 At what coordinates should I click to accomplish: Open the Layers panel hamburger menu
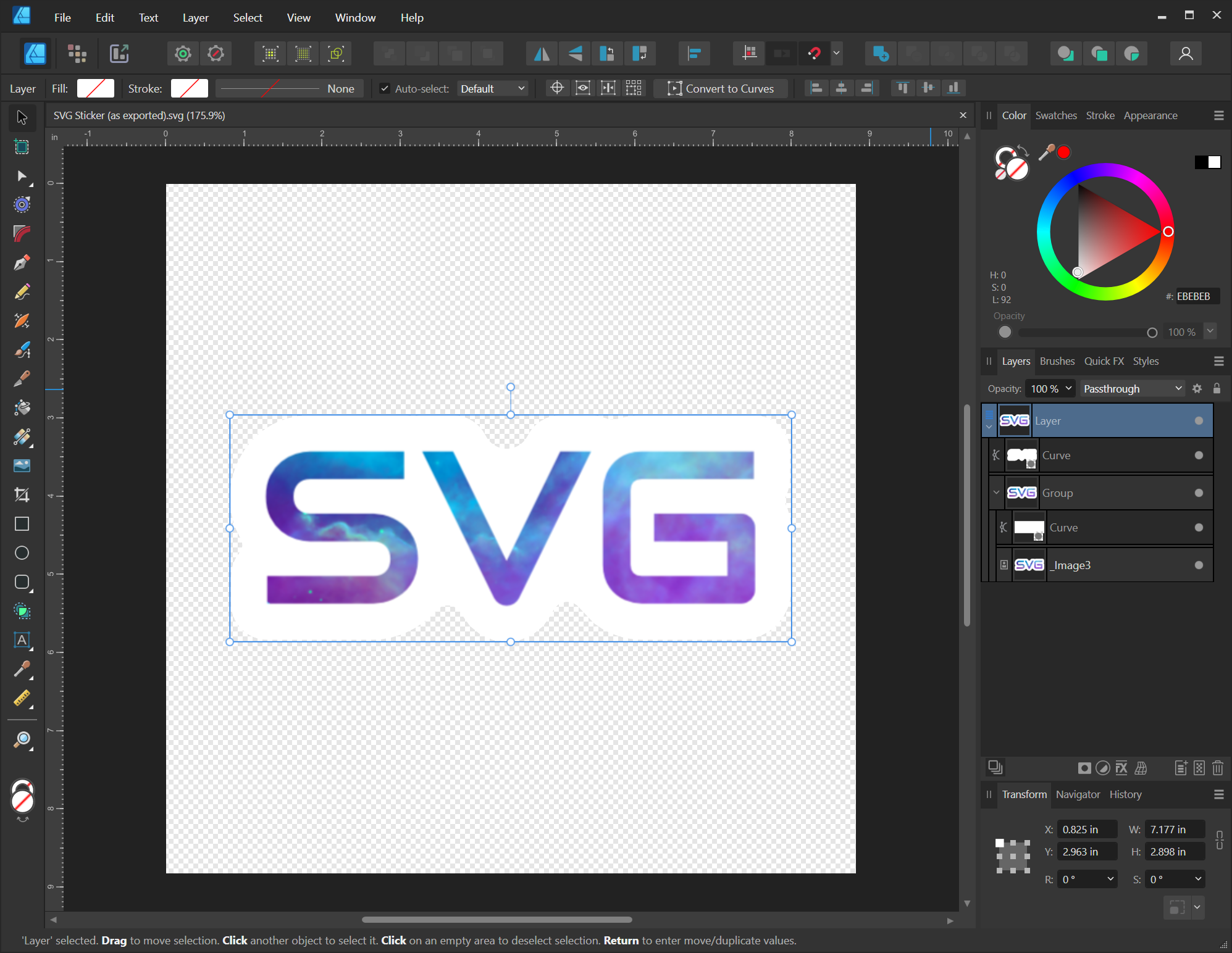1218,361
